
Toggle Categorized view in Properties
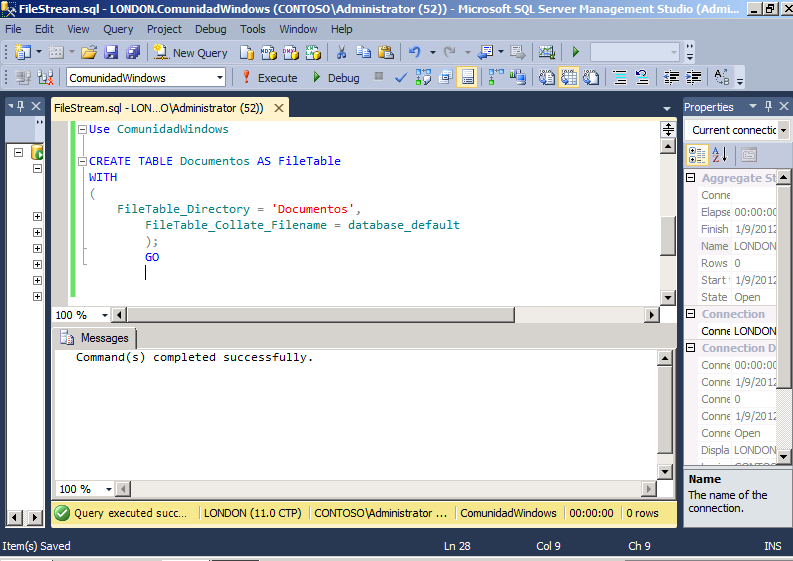[x=697, y=155]
